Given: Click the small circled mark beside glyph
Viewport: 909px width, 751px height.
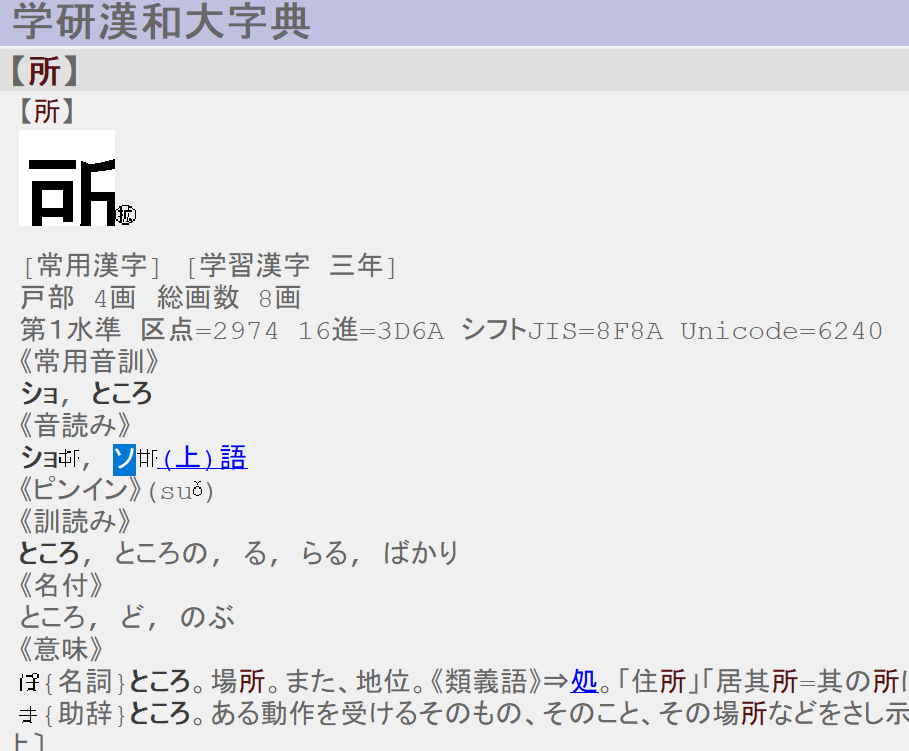Looking at the screenshot, I should click(126, 215).
